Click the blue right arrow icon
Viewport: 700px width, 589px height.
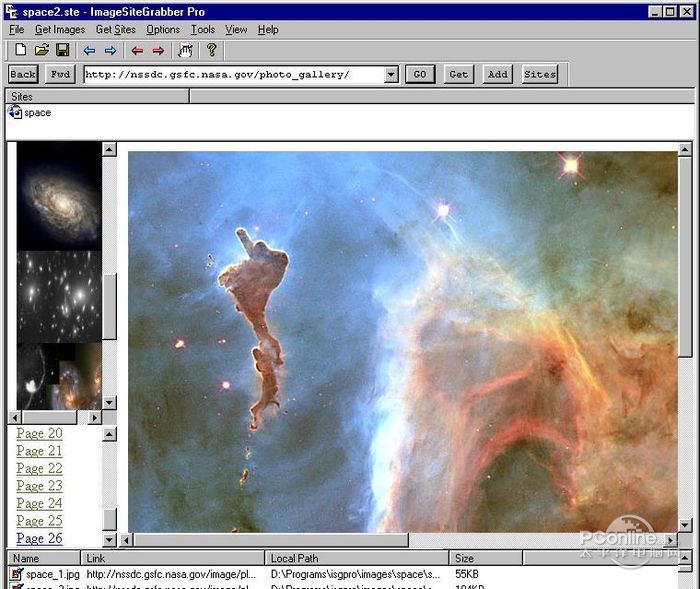(110, 50)
